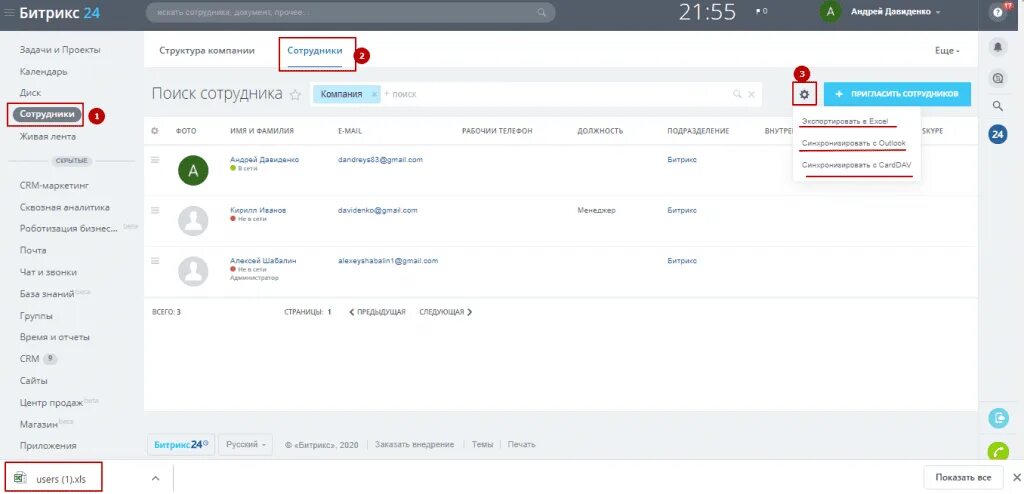Viewport: 1024px width, 494px height.
Task: Expand the Еще menu
Action: (947, 50)
